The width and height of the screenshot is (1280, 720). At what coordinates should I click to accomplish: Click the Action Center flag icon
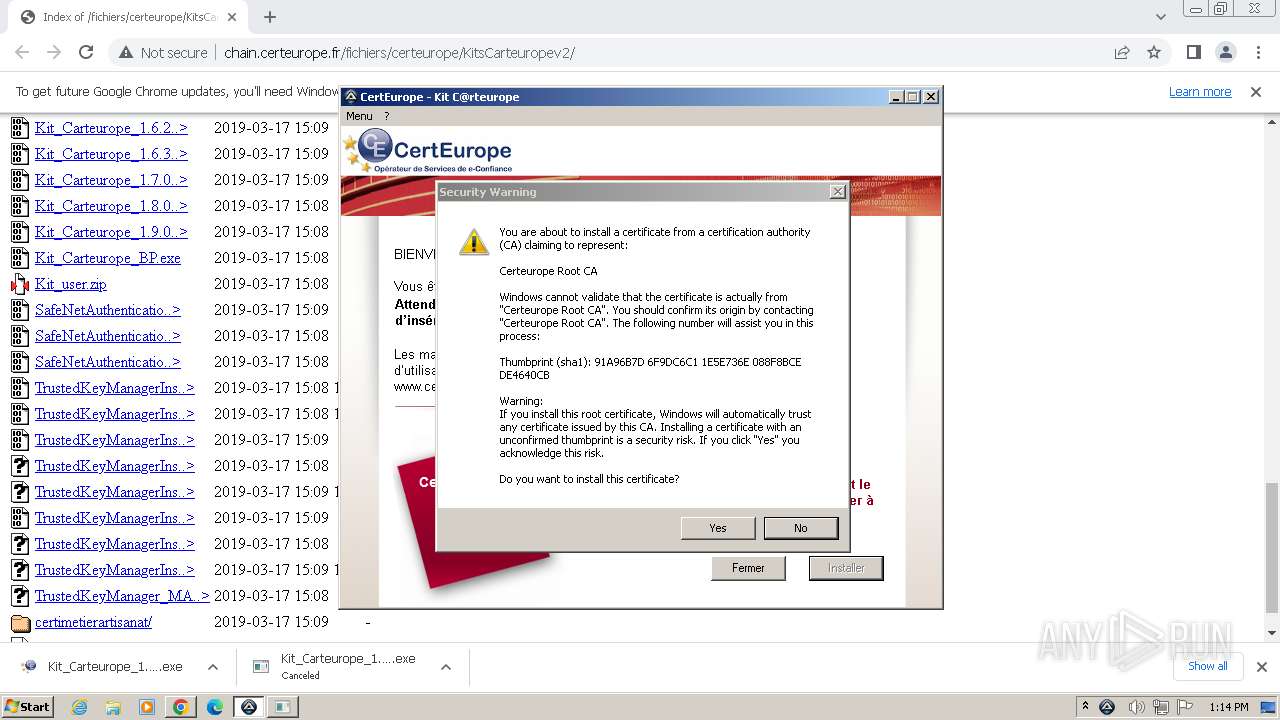click(x=1185, y=707)
